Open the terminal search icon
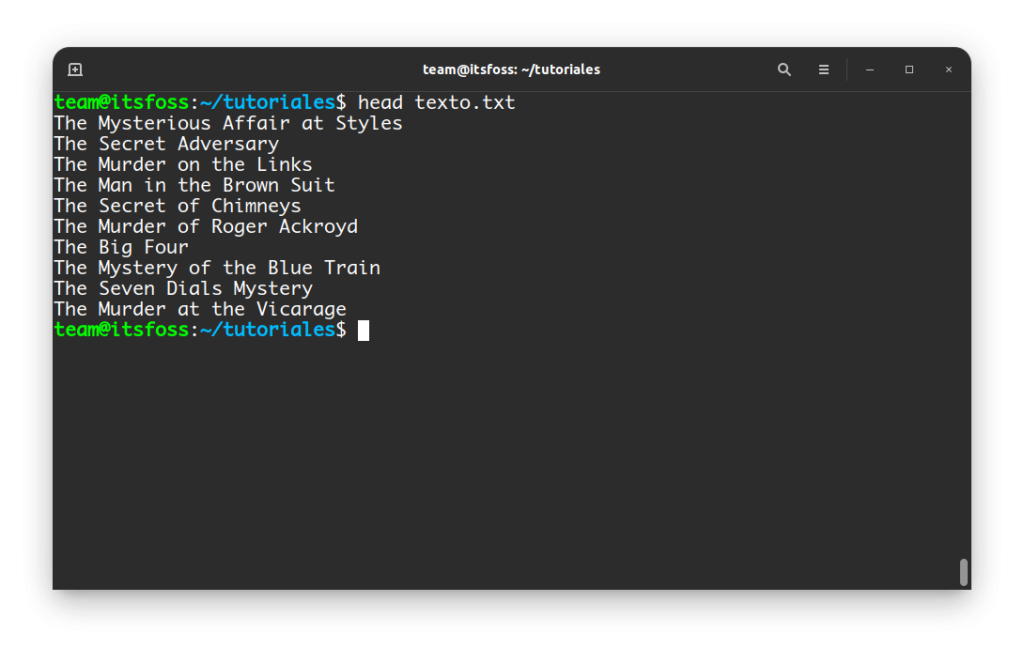 point(784,69)
